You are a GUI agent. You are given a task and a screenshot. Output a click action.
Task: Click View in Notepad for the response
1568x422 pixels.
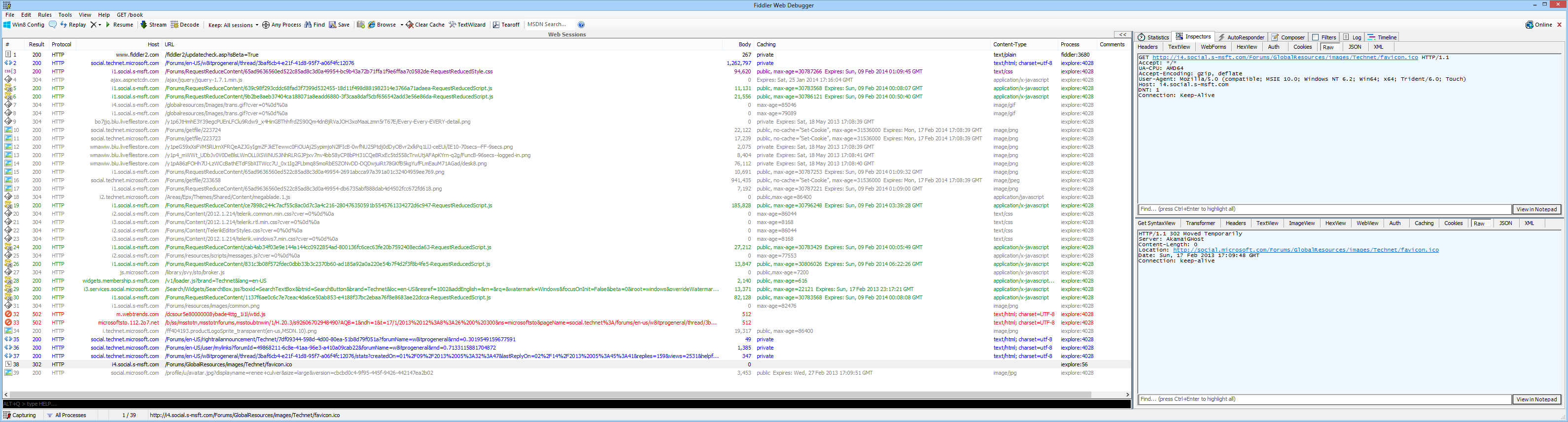click(1536, 399)
